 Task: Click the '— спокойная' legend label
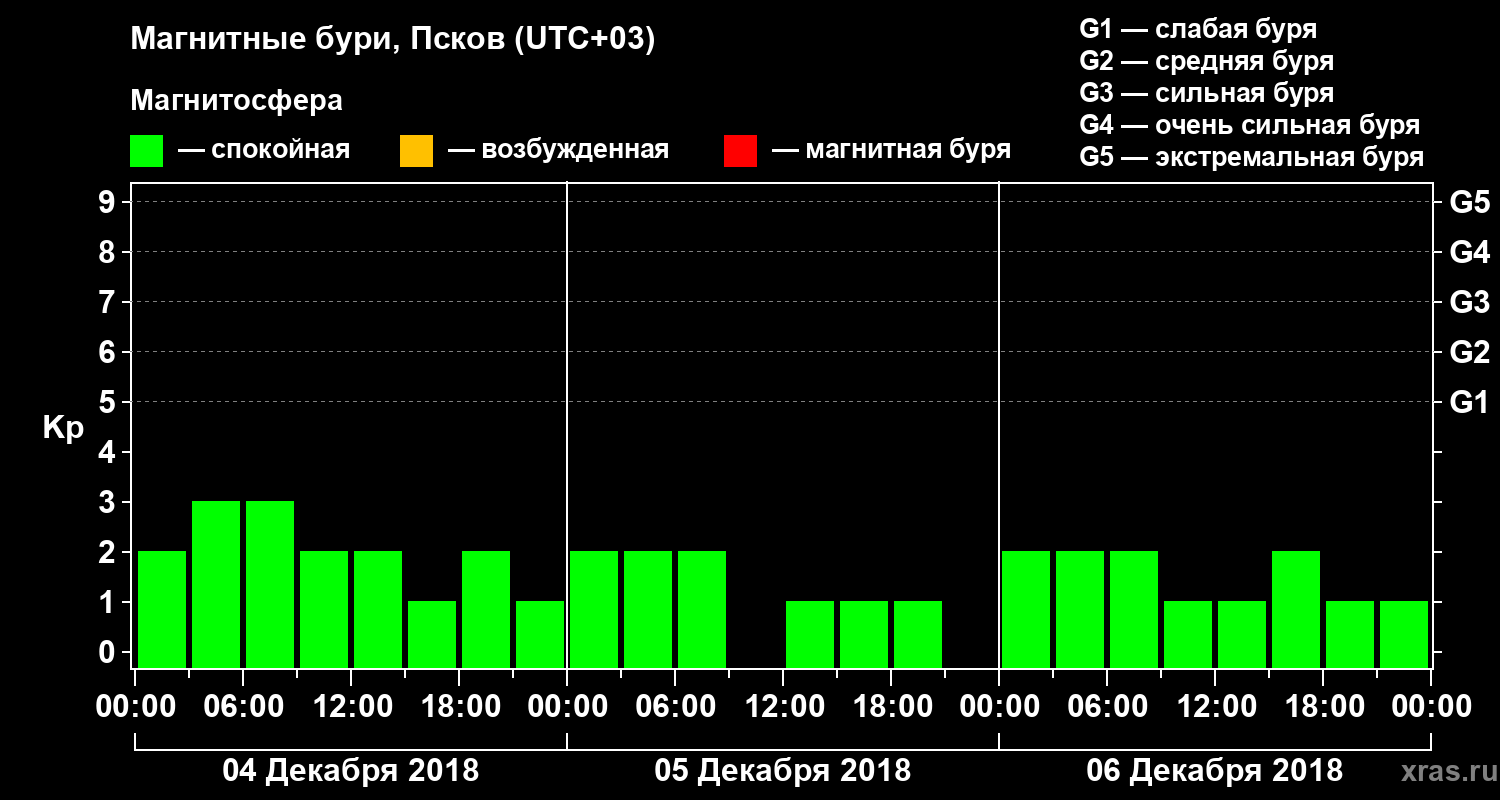pyautogui.click(x=264, y=150)
